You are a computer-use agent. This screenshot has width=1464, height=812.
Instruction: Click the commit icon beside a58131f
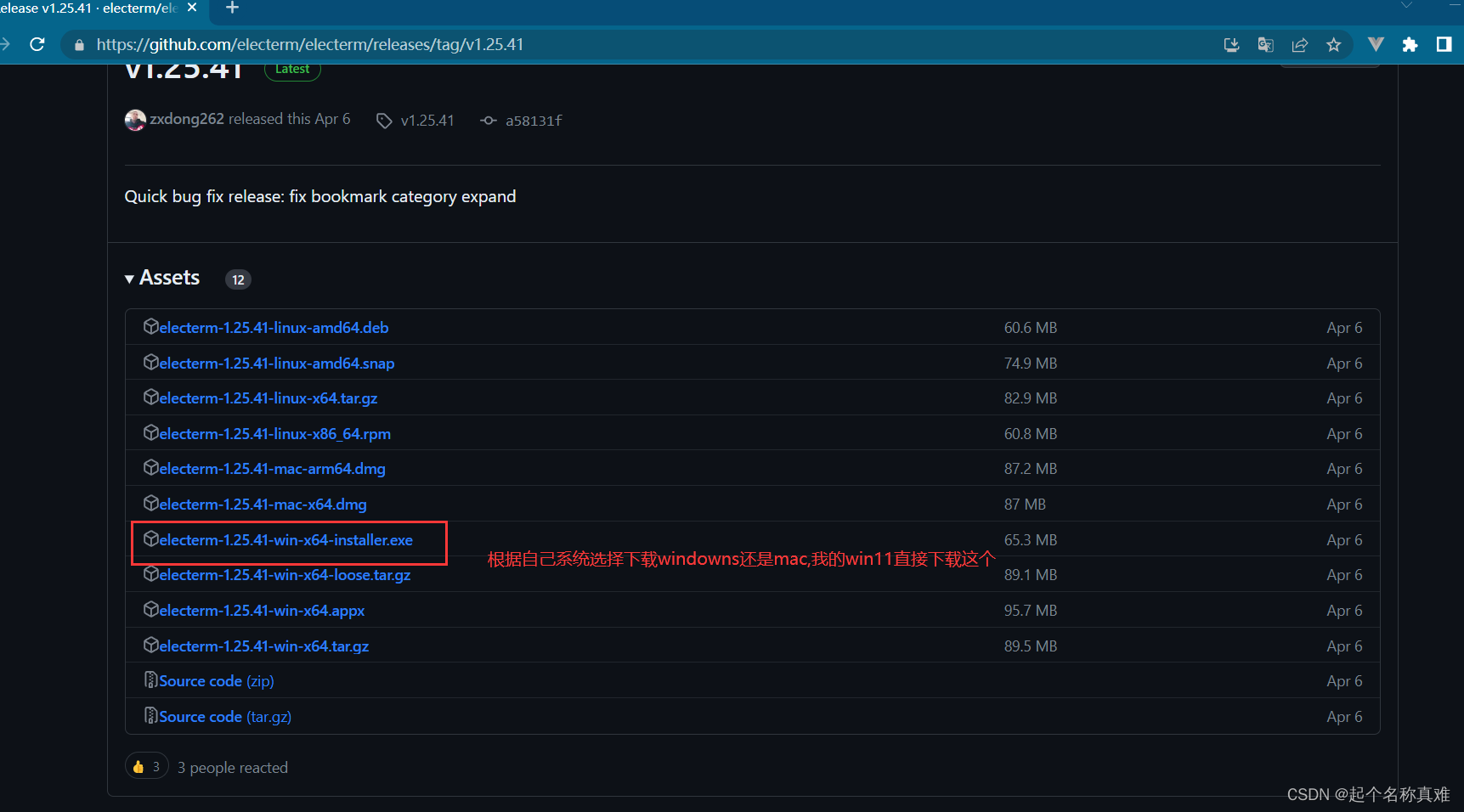[x=489, y=121]
